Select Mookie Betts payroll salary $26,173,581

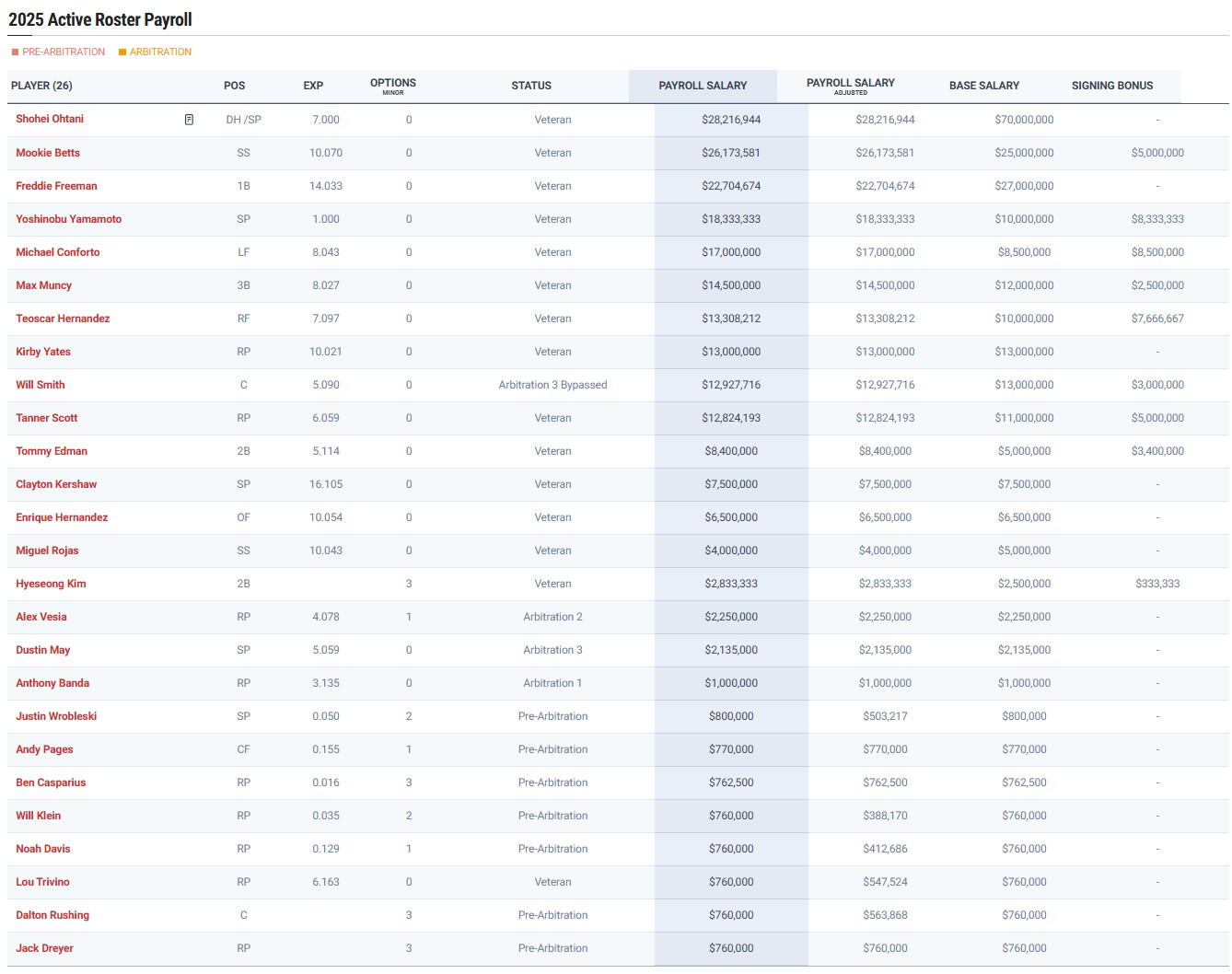[731, 153]
